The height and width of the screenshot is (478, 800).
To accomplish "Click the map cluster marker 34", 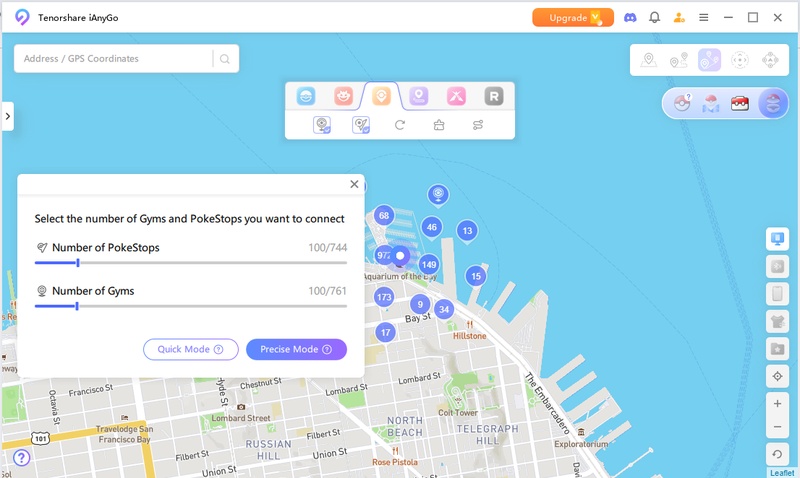I will click(444, 309).
